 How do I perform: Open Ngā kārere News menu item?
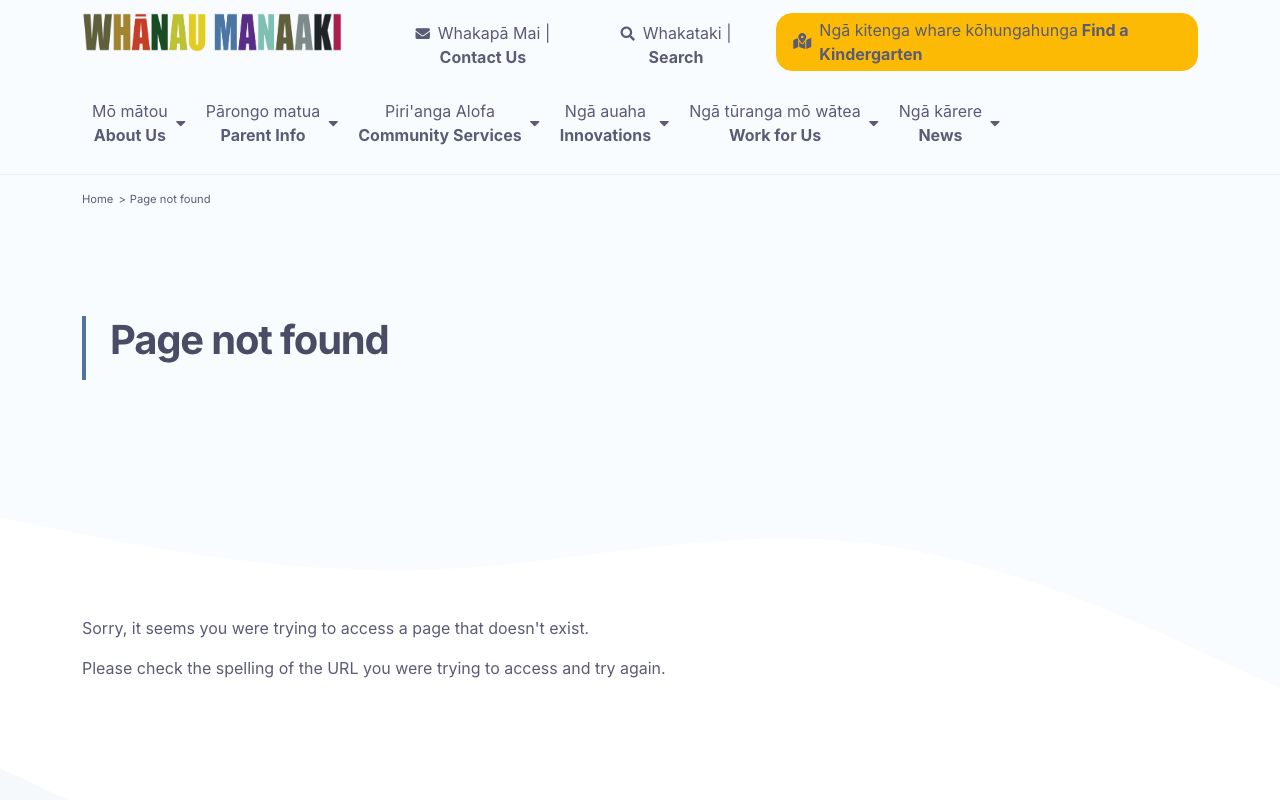tap(940, 123)
